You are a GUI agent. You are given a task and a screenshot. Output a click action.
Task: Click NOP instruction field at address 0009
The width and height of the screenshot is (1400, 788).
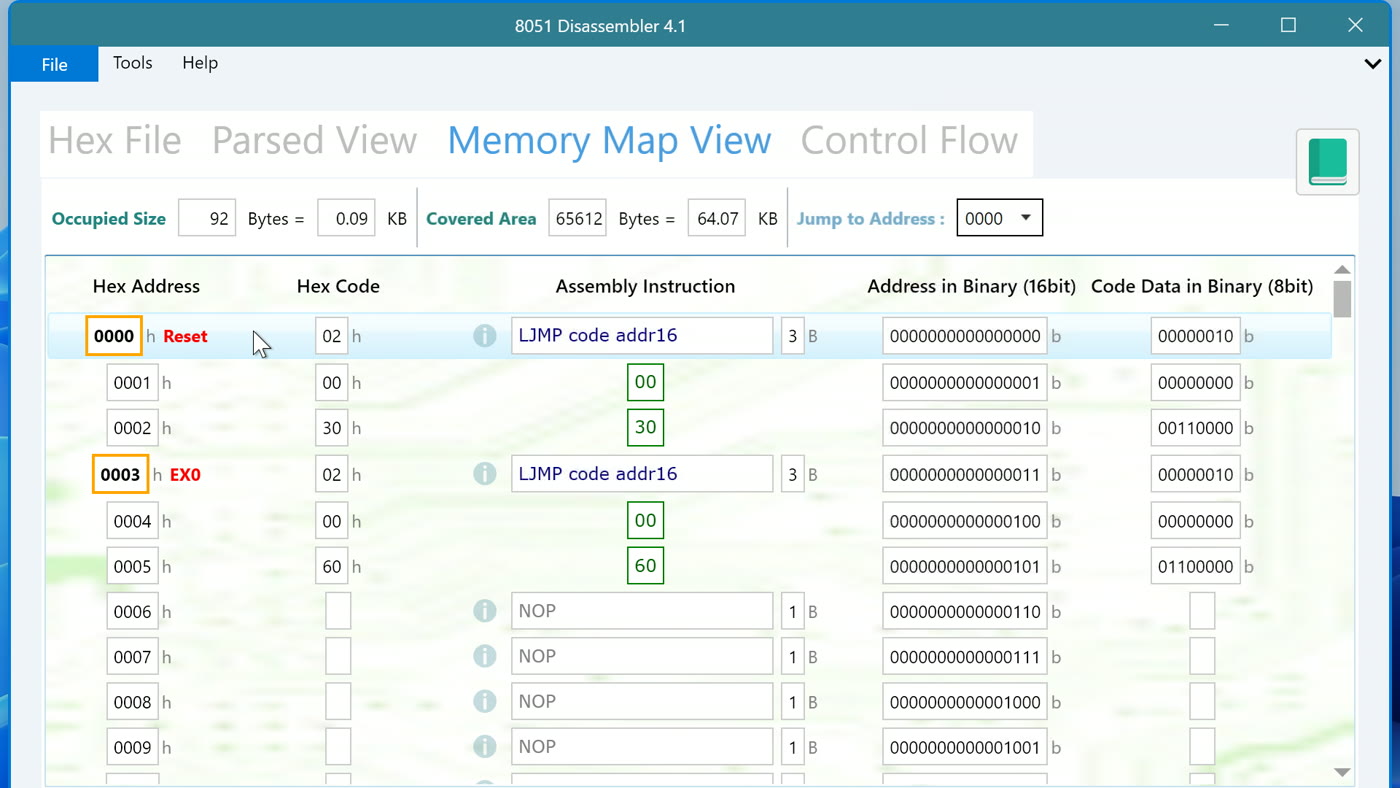(642, 747)
